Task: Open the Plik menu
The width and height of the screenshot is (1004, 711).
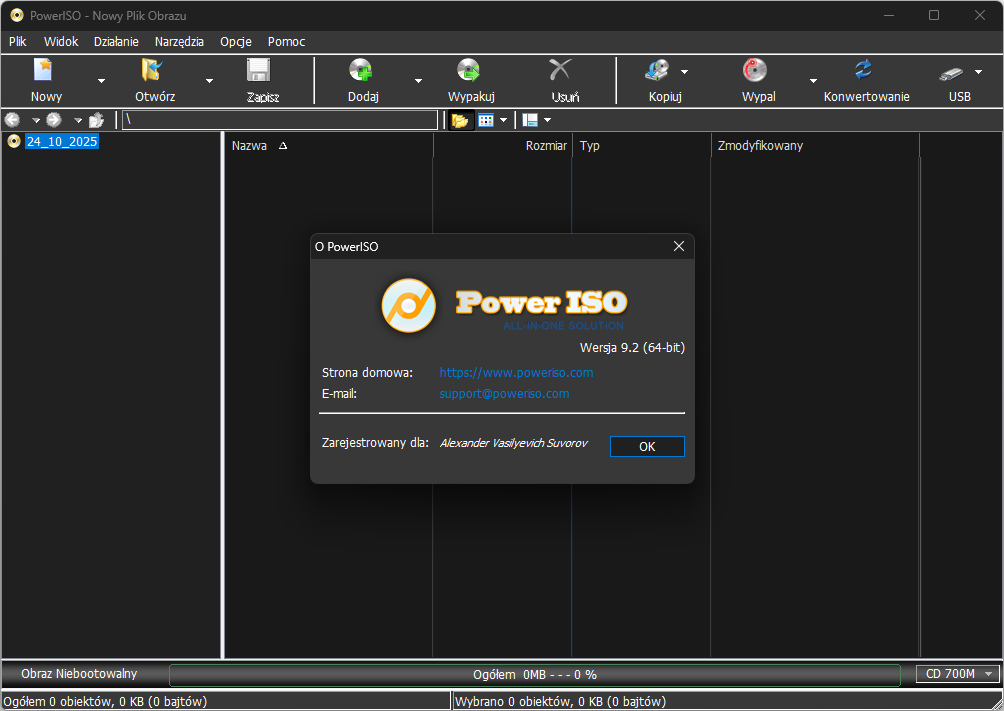Action: click(x=17, y=42)
